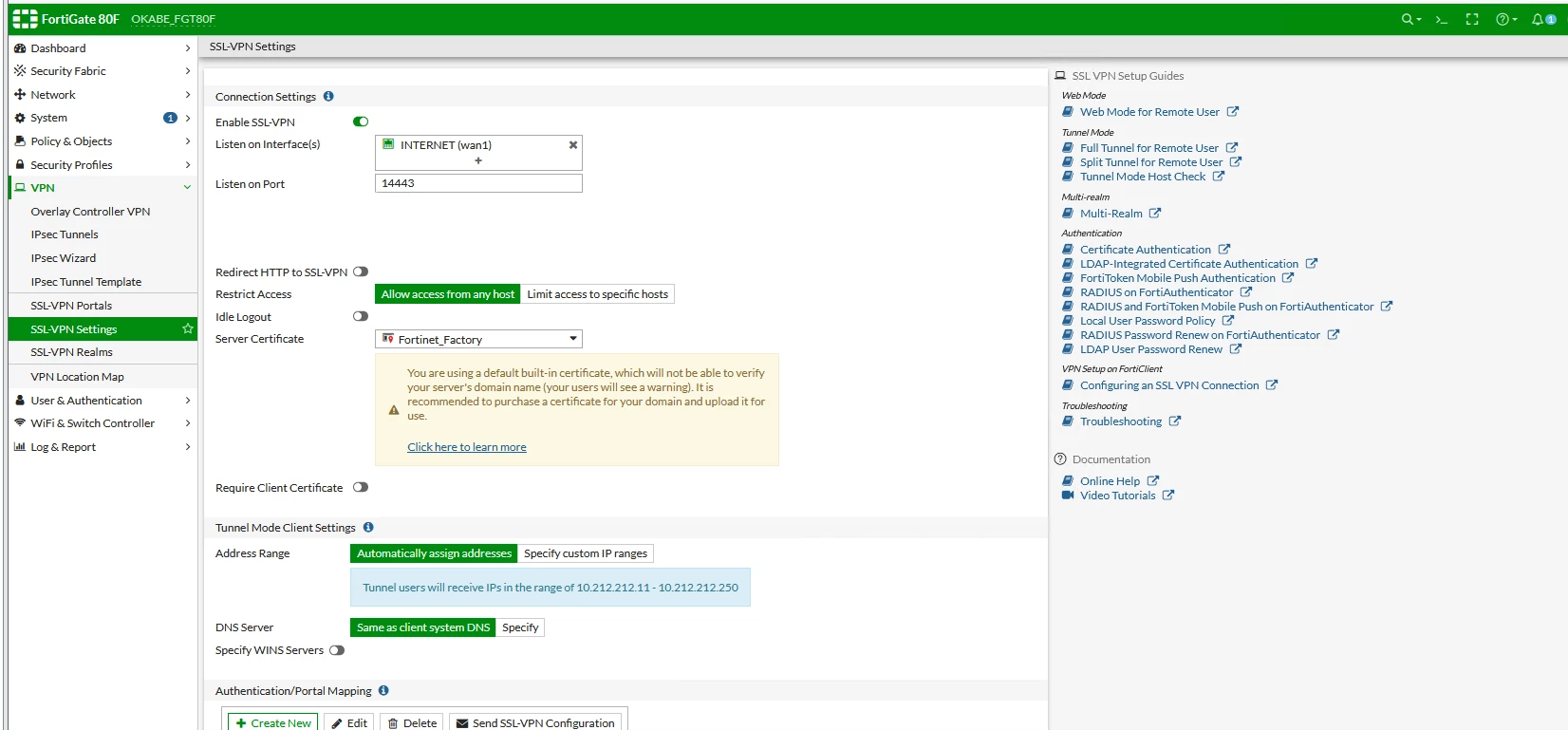
Task: Open the search icon in top bar
Action: coord(1410,19)
